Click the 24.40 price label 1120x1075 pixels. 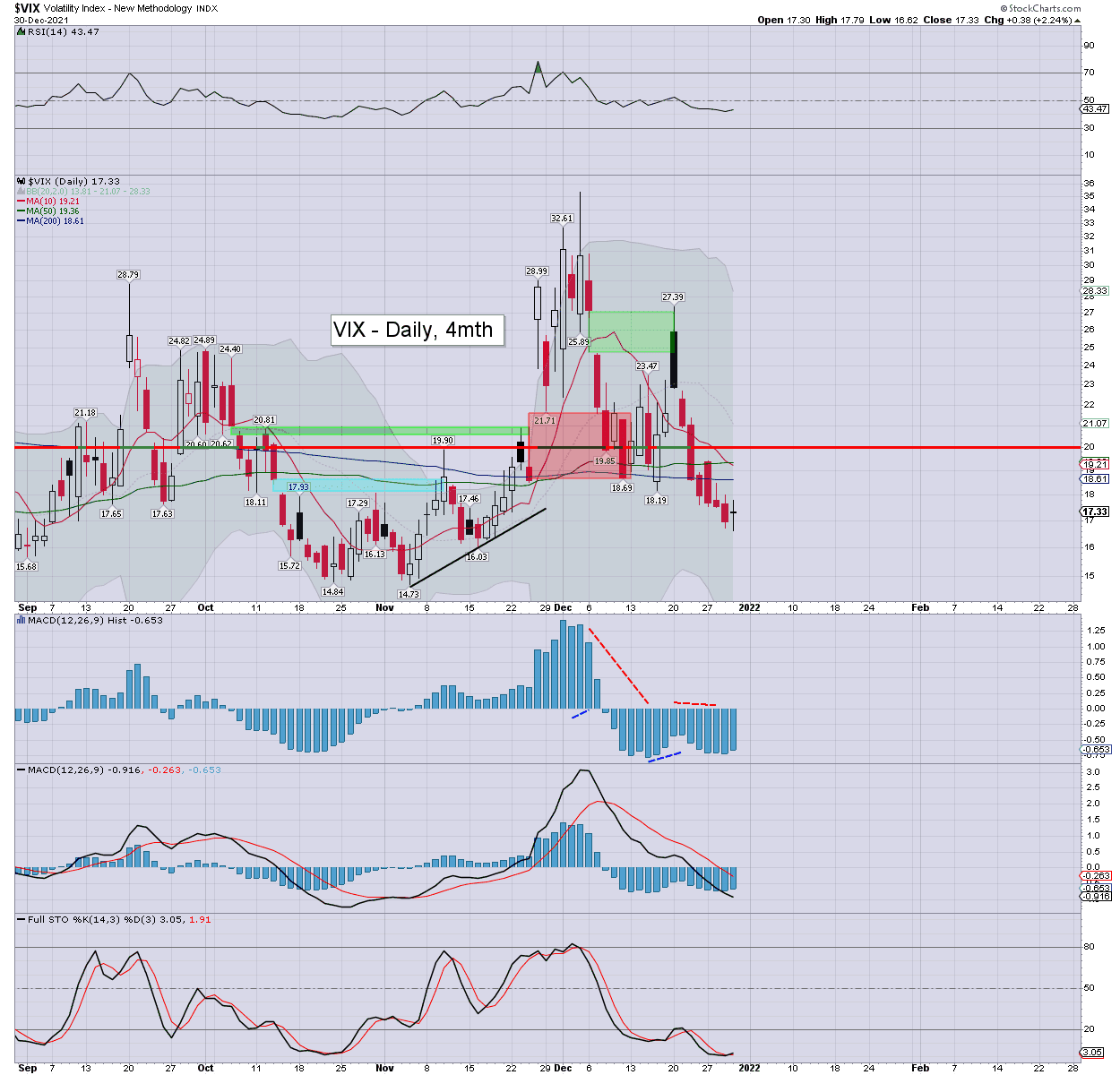click(230, 349)
